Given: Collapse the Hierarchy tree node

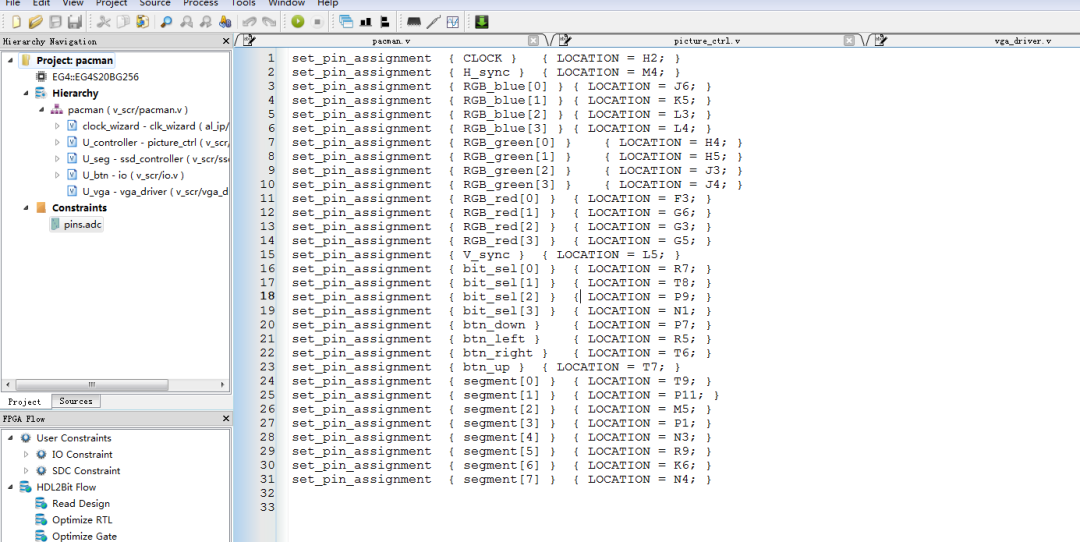Looking at the screenshot, I should pos(26,93).
